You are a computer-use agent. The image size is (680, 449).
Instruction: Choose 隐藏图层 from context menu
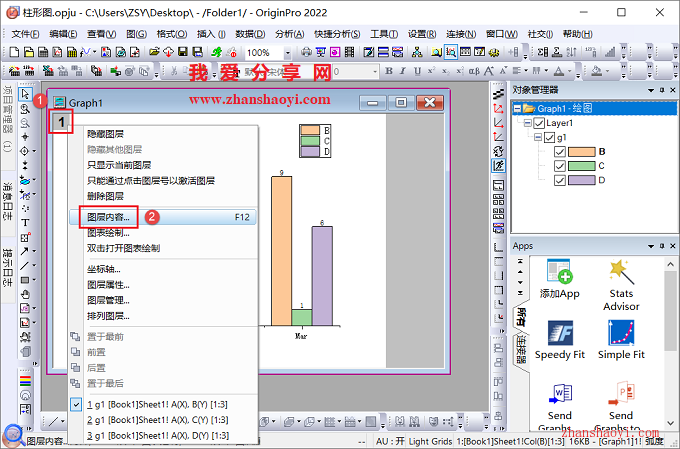coord(163,134)
